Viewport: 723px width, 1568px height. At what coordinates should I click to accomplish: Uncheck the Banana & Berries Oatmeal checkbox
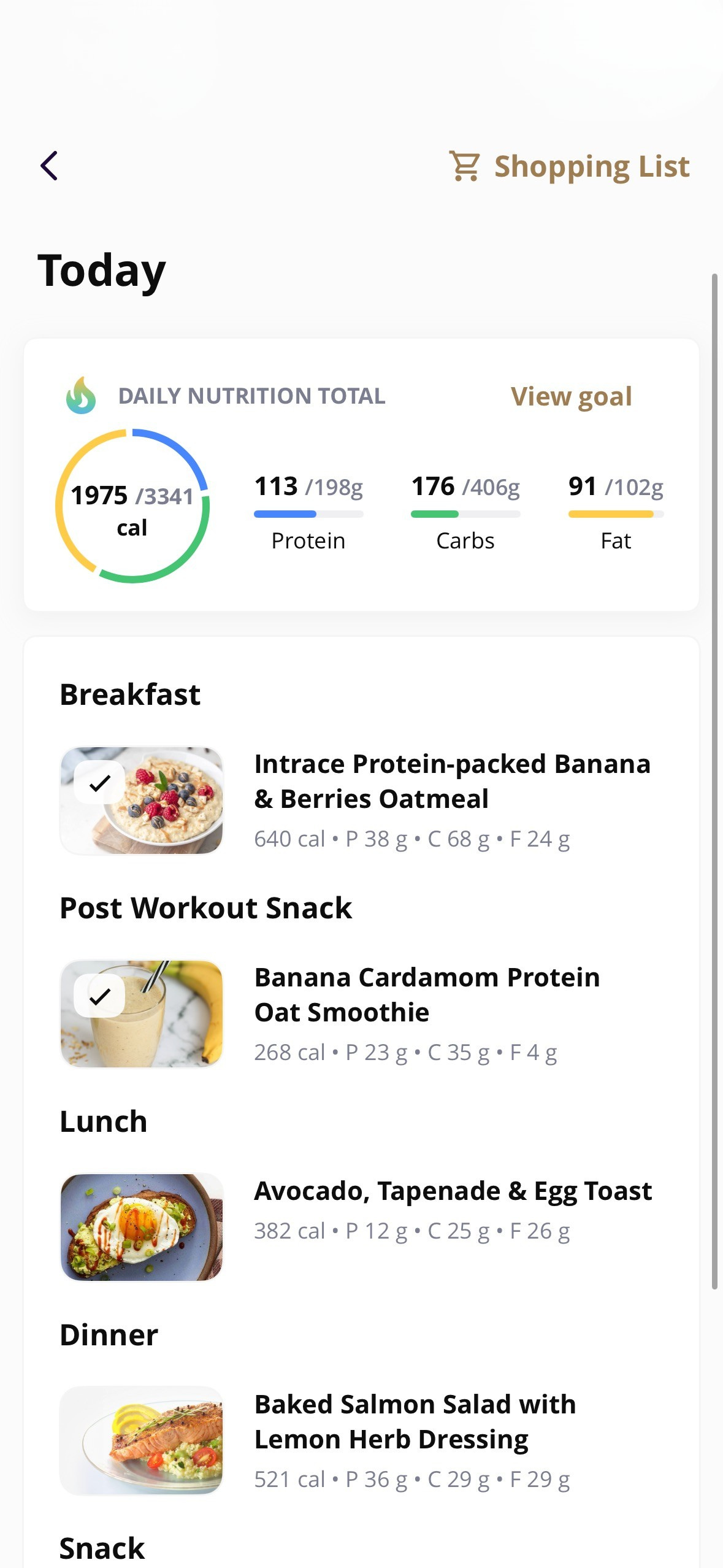[99, 782]
